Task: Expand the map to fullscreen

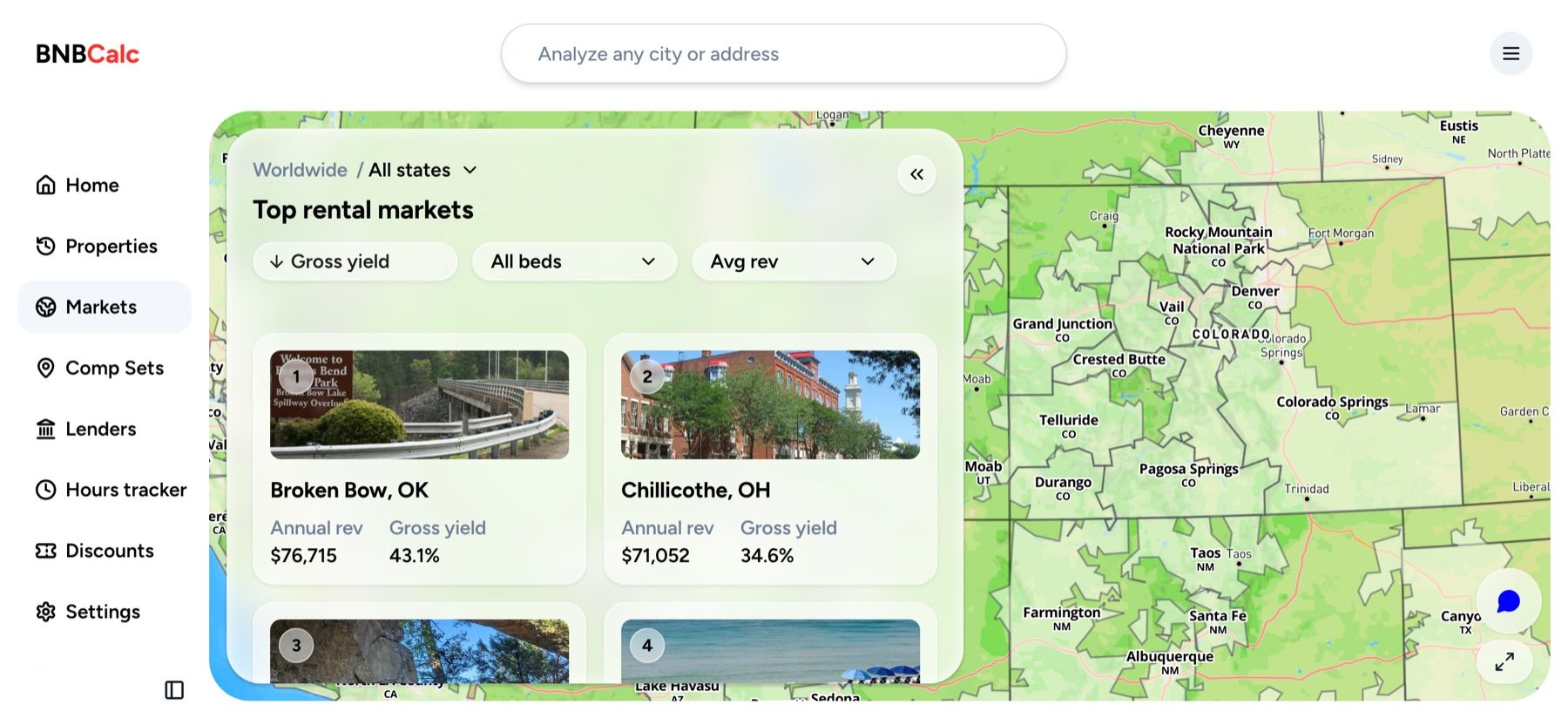Action: click(1504, 662)
